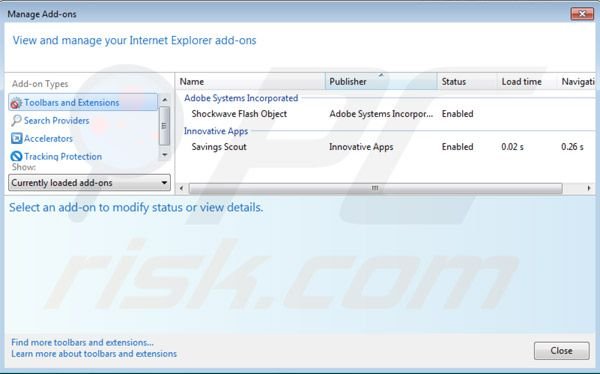The height and width of the screenshot is (374, 600).
Task: Close the Manage Add-ons window with X
Action: click(x=582, y=14)
